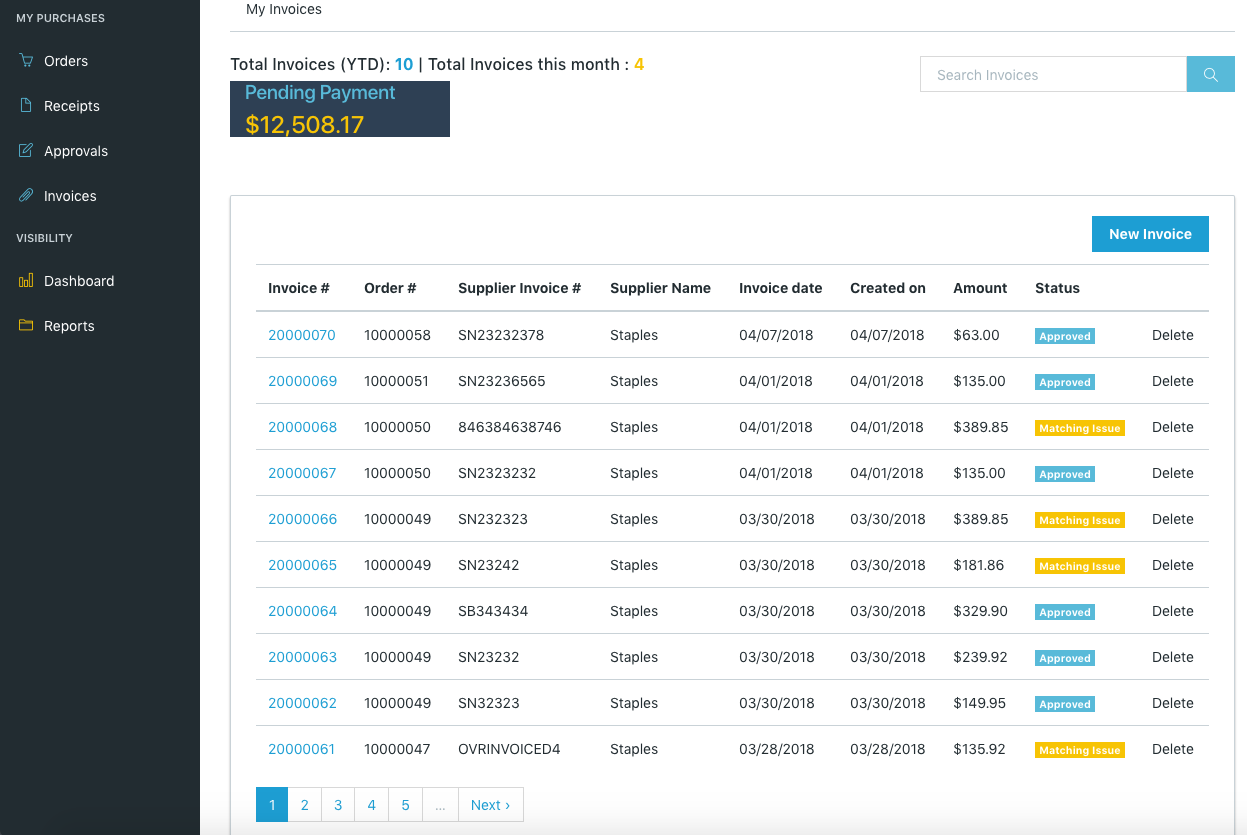Open invoice 20000063

pyautogui.click(x=302, y=657)
